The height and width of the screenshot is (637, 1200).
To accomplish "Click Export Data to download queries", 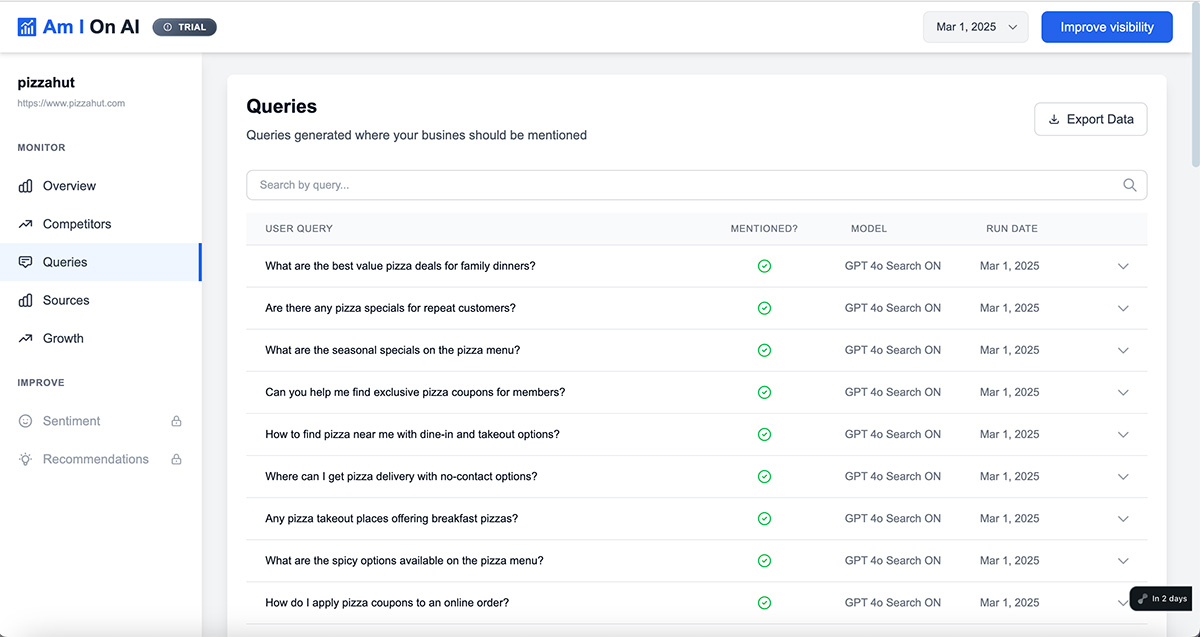I will (x=1090, y=119).
